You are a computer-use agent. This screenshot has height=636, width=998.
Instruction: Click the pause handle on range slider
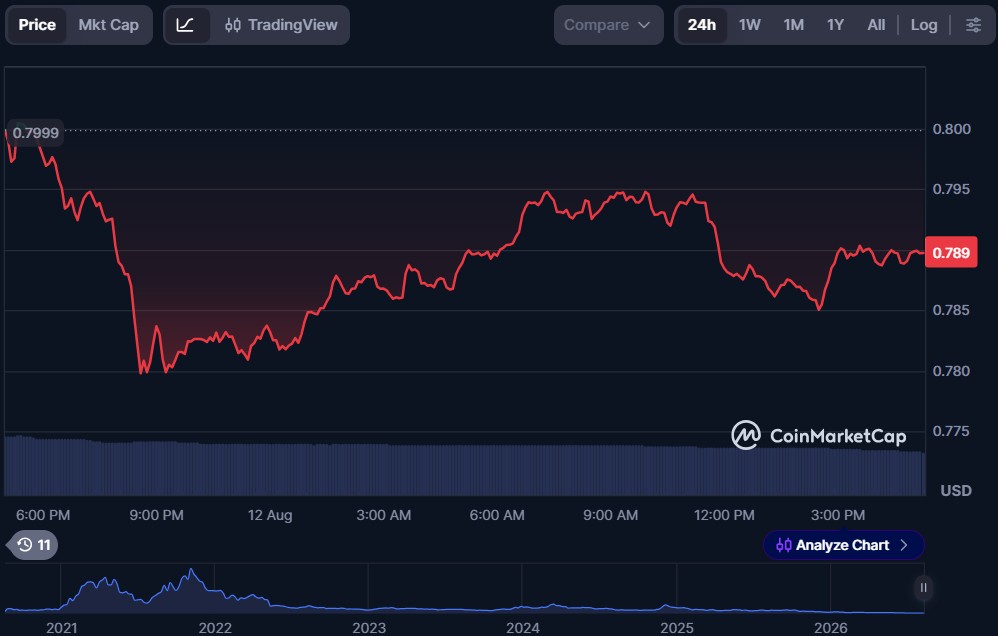point(923,588)
